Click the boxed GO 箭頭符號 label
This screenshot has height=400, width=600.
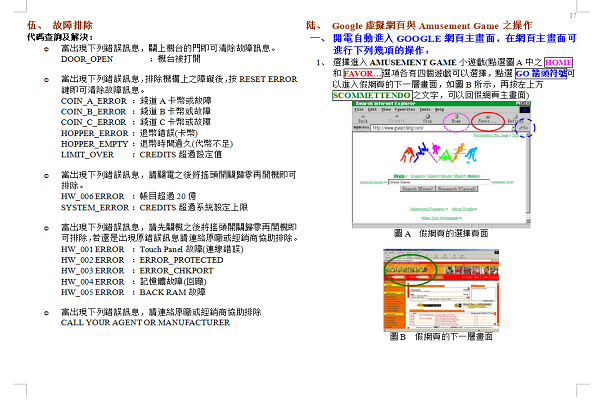coord(541,73)
